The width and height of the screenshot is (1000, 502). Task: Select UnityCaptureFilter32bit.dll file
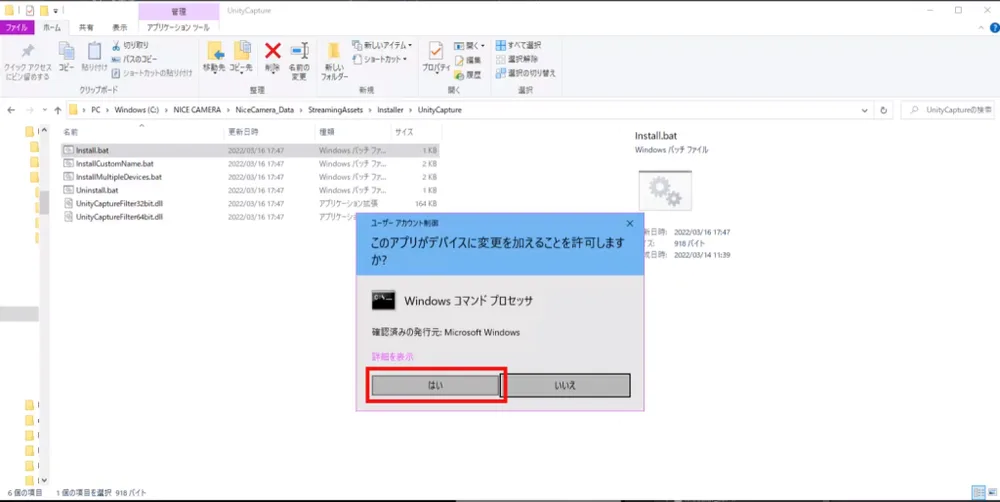[250, 203]
